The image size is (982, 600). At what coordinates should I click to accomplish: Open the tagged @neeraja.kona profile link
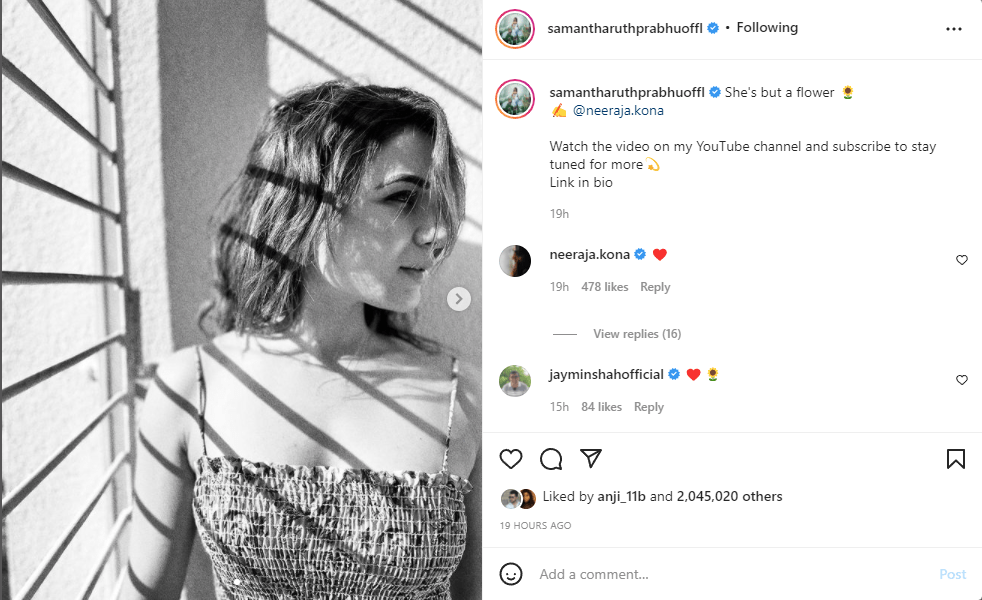point(618,111)
